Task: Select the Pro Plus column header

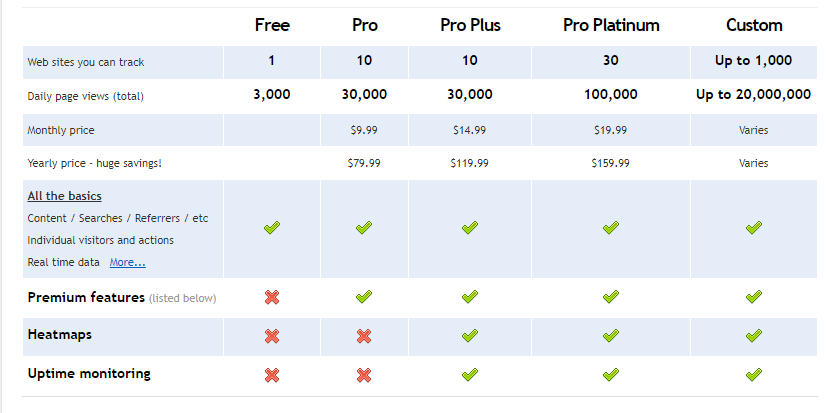Action: coord(470,25)
